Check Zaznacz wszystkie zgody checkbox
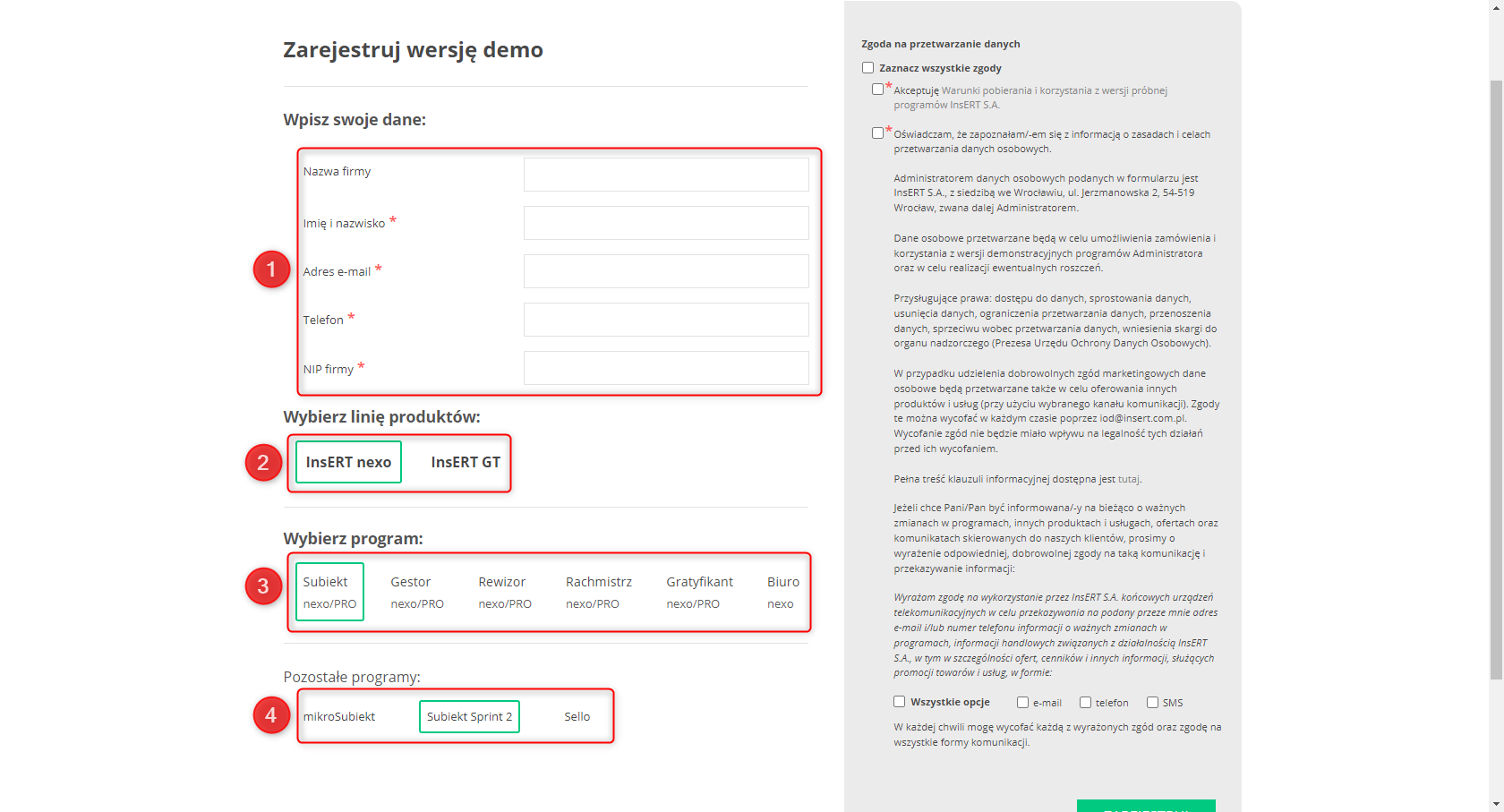This screenshot has width=1504, height=812. [867, 67]
